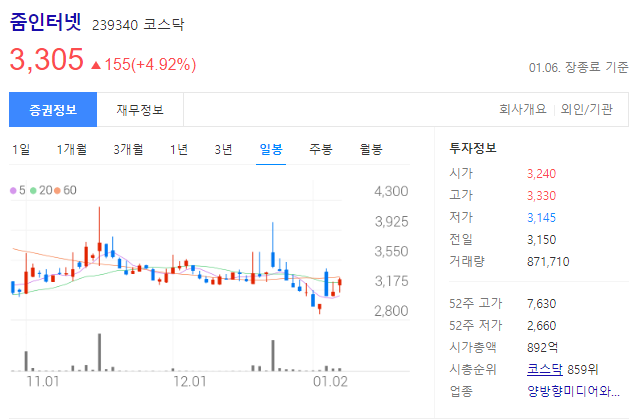The height and width of the screenshot is (419, 638).
Task: Click the 3,925 price axis label
Action: (391, 222)
